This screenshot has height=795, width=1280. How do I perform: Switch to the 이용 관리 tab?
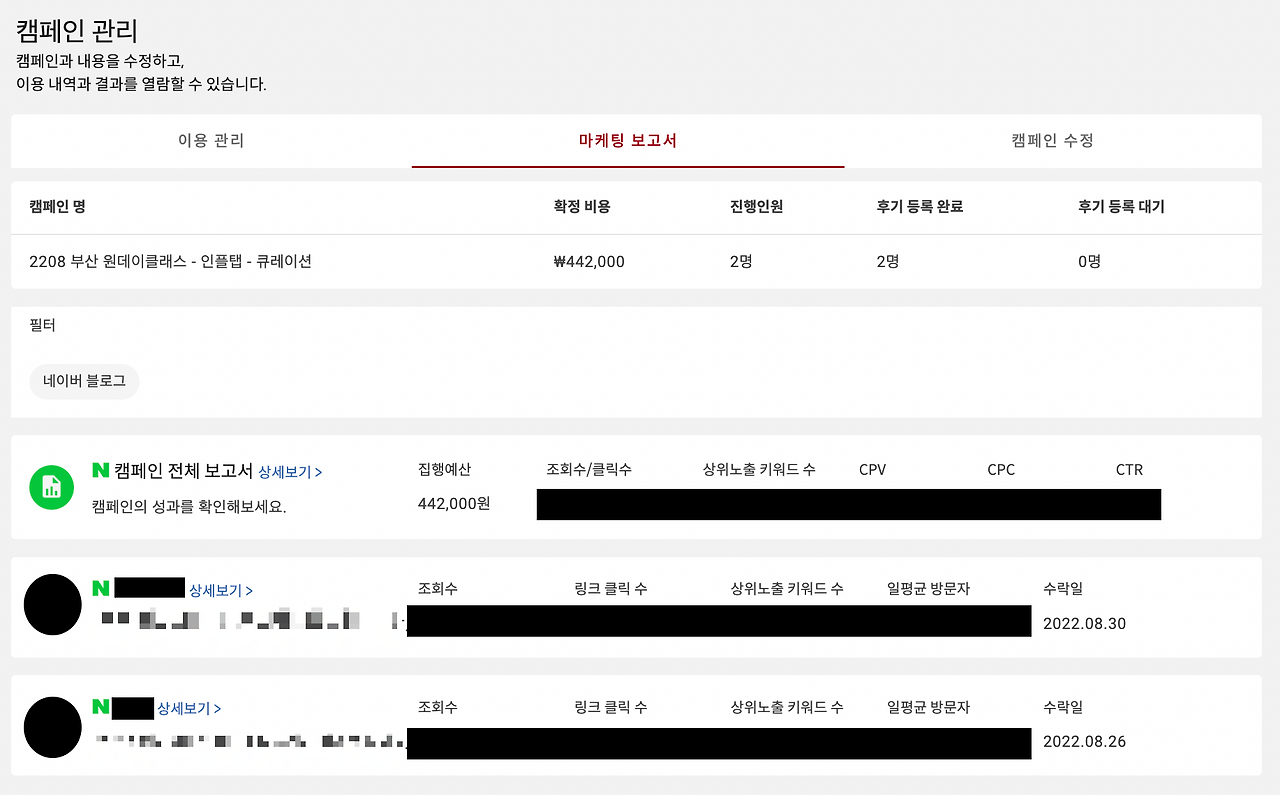209,141
